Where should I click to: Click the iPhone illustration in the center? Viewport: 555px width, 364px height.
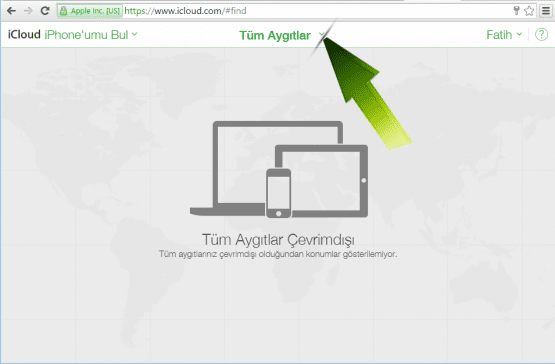(279, 193)
